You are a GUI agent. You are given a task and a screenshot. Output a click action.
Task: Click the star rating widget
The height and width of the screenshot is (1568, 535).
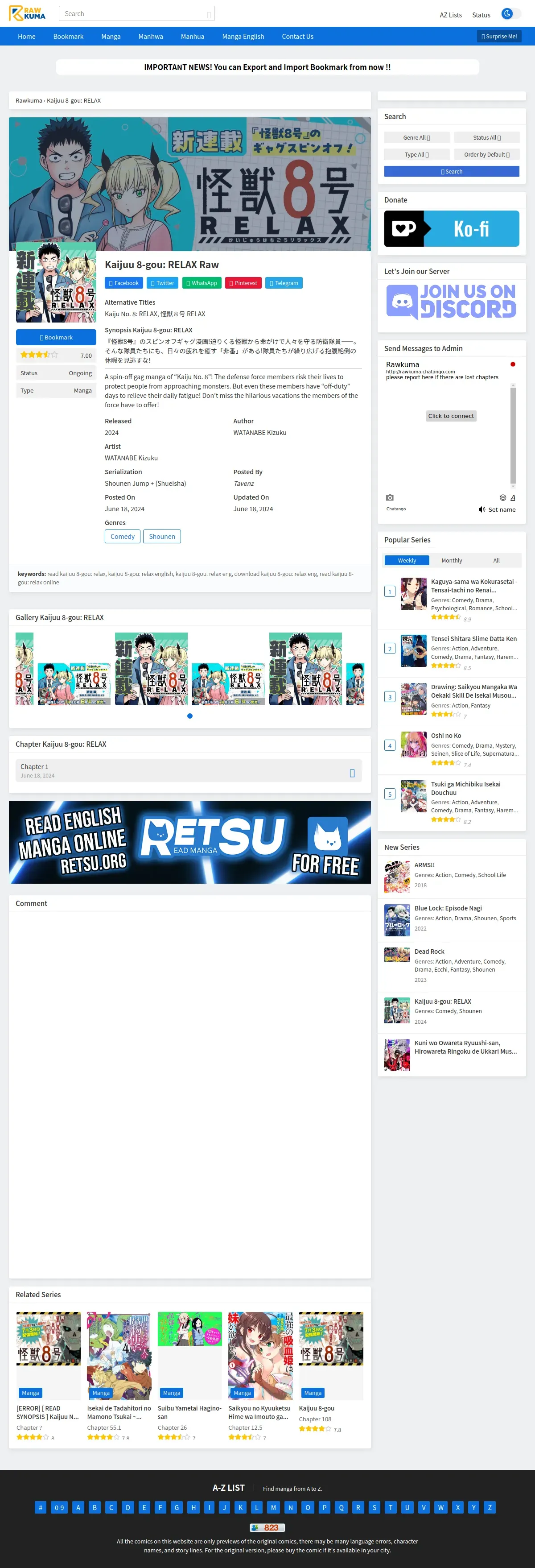pos(39,355)
